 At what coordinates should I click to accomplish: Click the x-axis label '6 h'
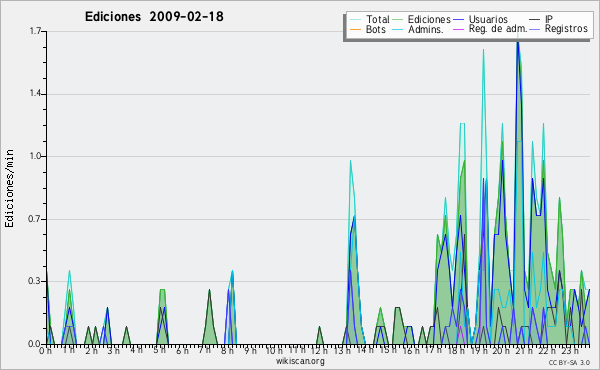182,351
